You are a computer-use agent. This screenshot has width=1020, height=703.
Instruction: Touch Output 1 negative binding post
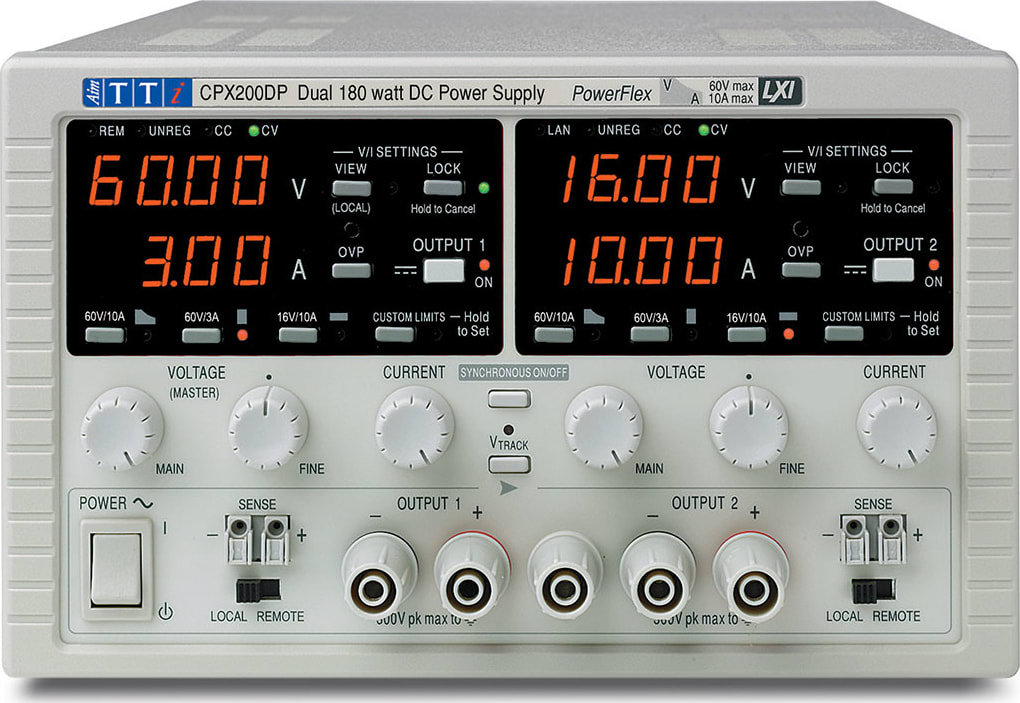point(376,577)
